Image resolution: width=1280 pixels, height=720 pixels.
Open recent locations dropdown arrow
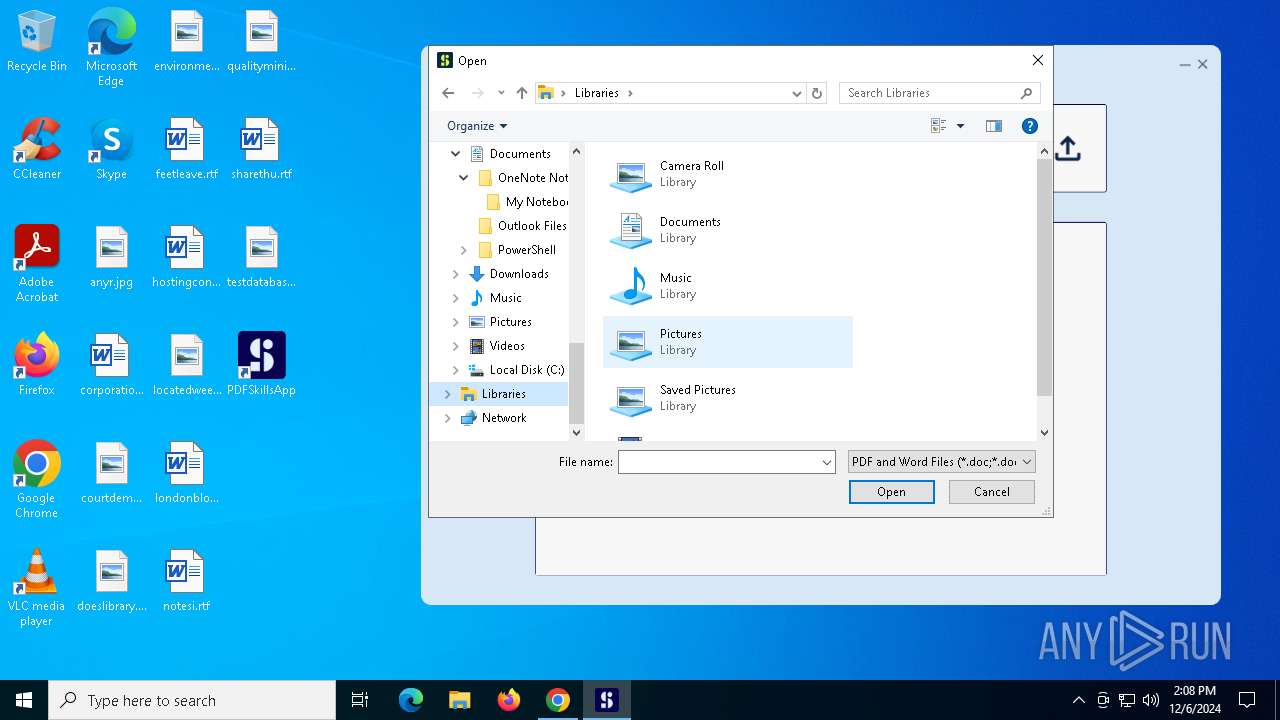coord(501,93)
